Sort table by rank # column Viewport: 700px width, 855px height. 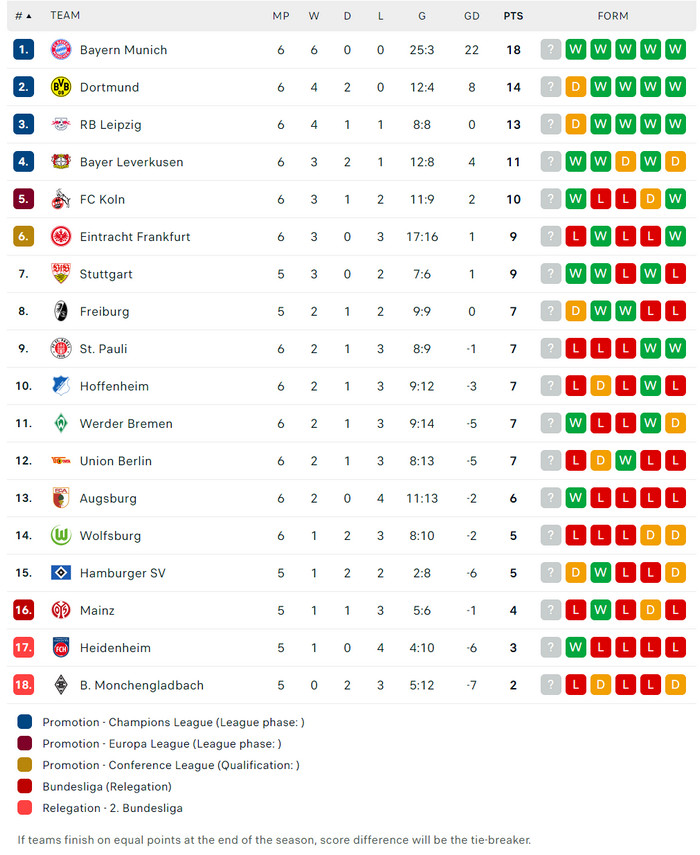22,16
